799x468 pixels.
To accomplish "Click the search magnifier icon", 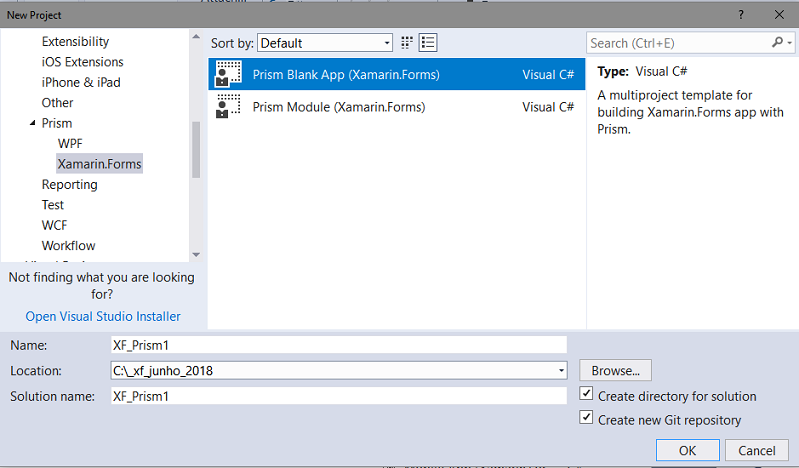I will pyautogui.click(x=777, y=43).
